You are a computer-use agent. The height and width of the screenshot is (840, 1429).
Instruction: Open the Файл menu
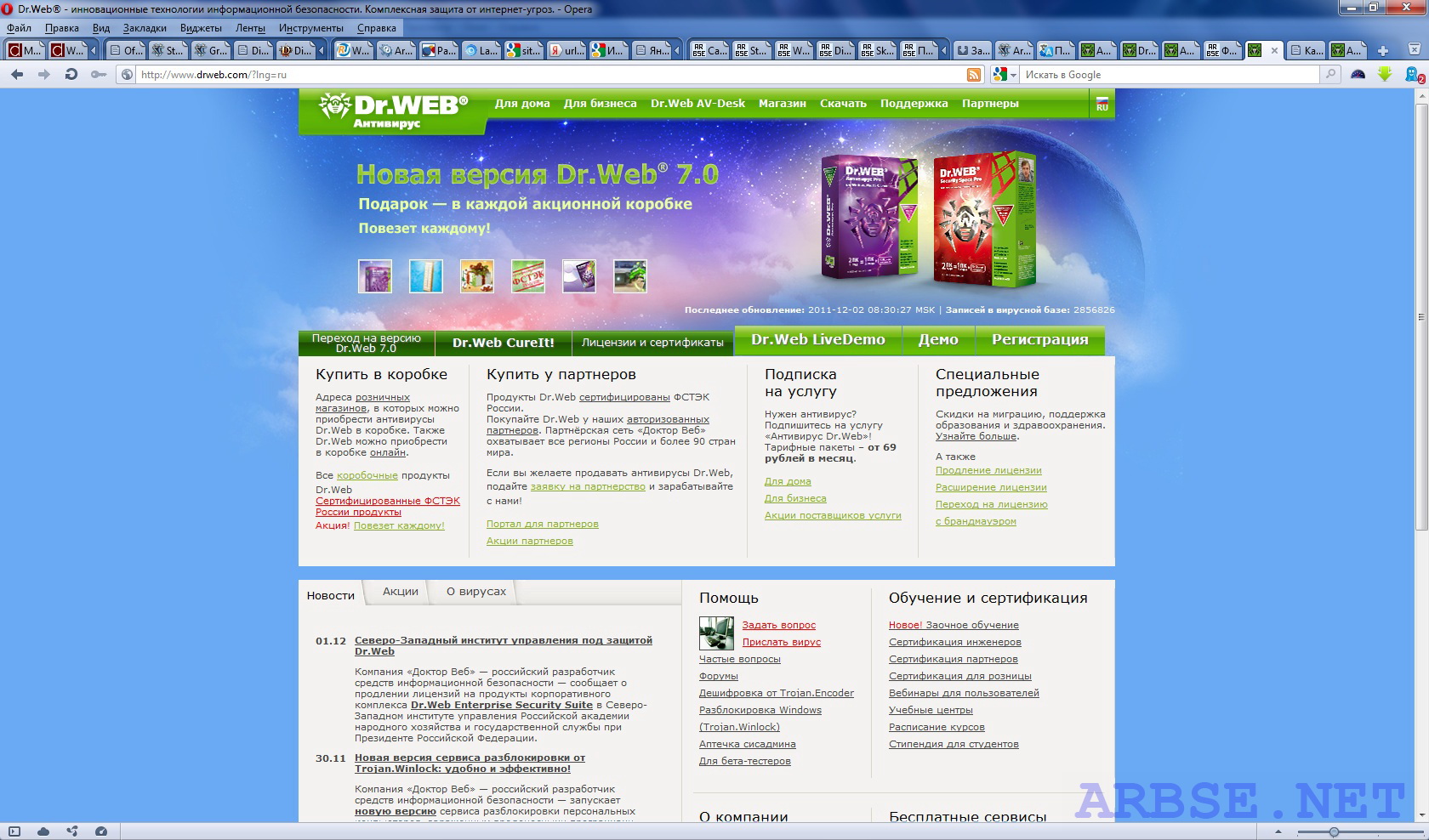19,28
